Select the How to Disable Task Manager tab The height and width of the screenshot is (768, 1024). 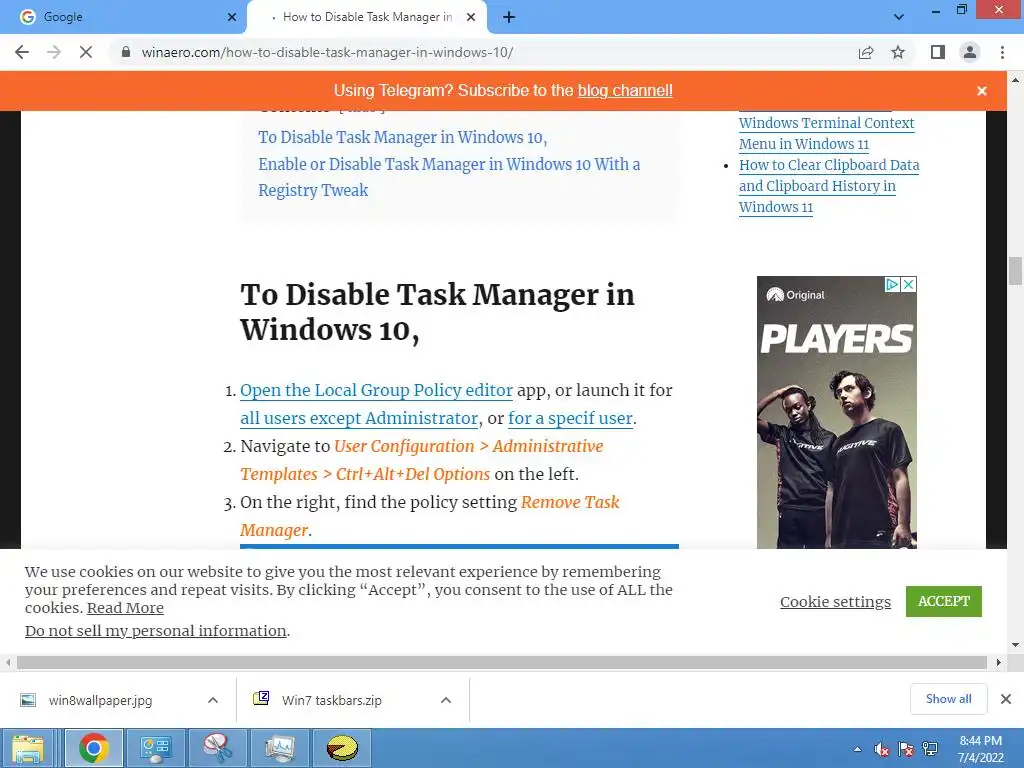(367, 17)
